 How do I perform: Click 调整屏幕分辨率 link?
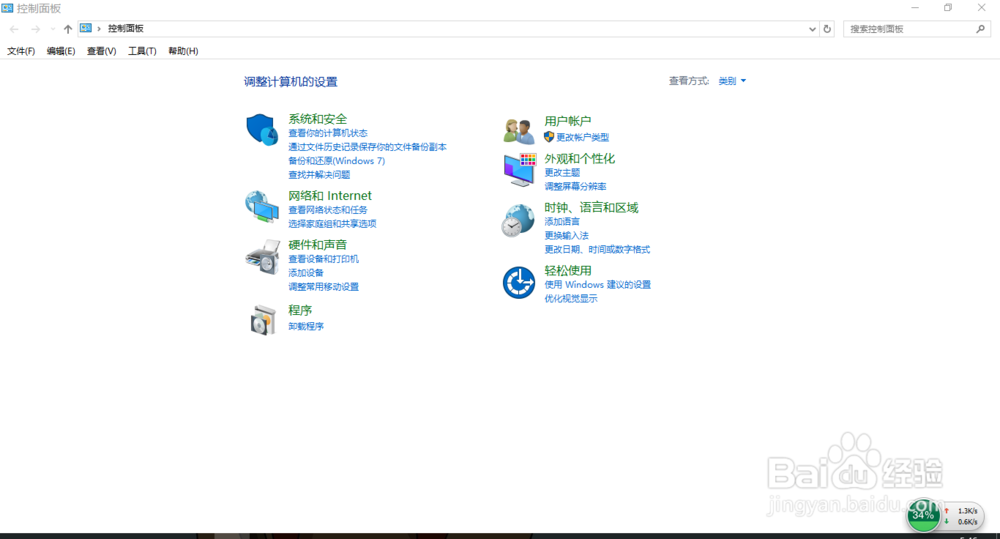(x=575, y=187)
